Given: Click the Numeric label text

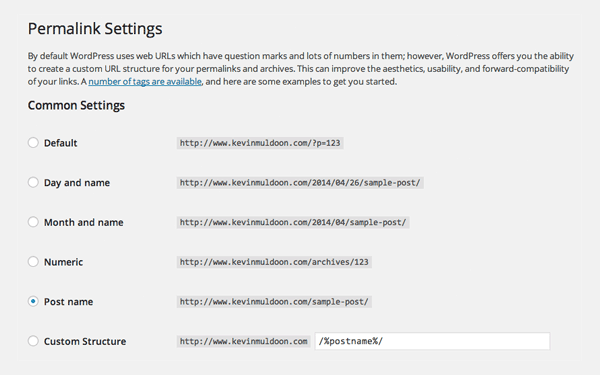Looking at the screenshot, I should [x=64, y=262].
